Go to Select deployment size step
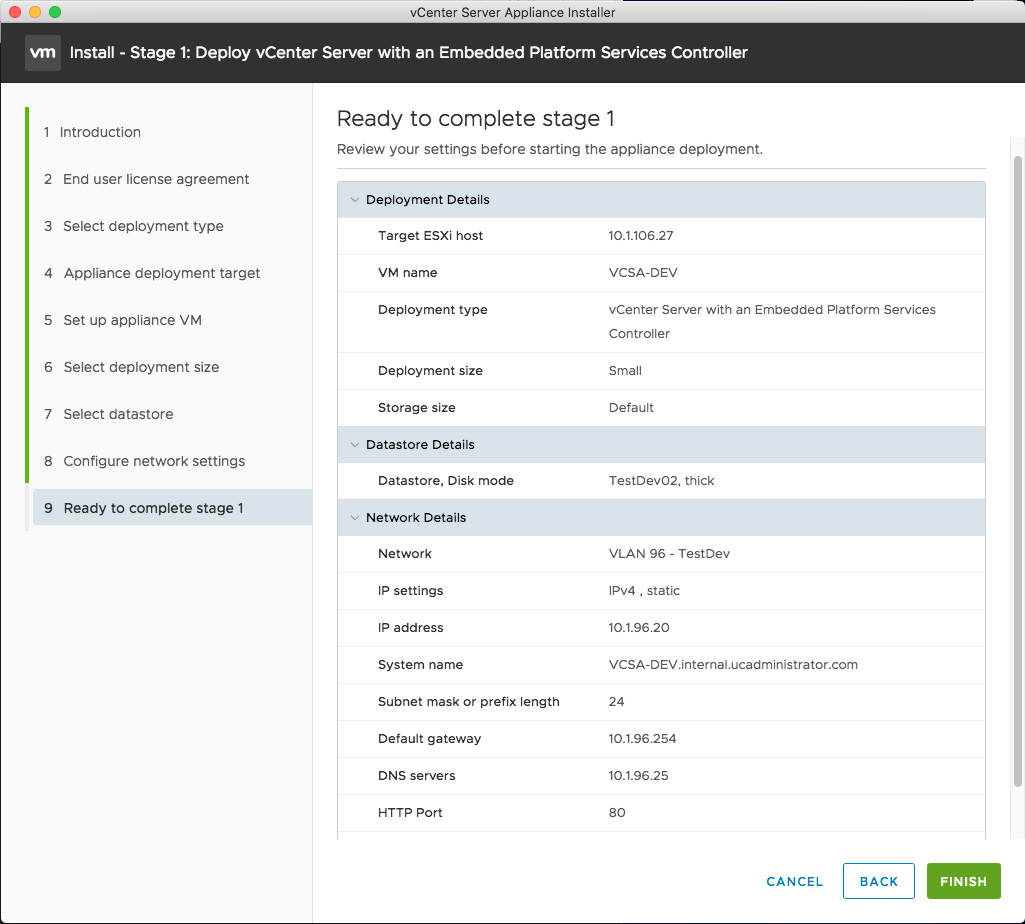The height and width of the screenshot is (924, 1025). (141, 367)
